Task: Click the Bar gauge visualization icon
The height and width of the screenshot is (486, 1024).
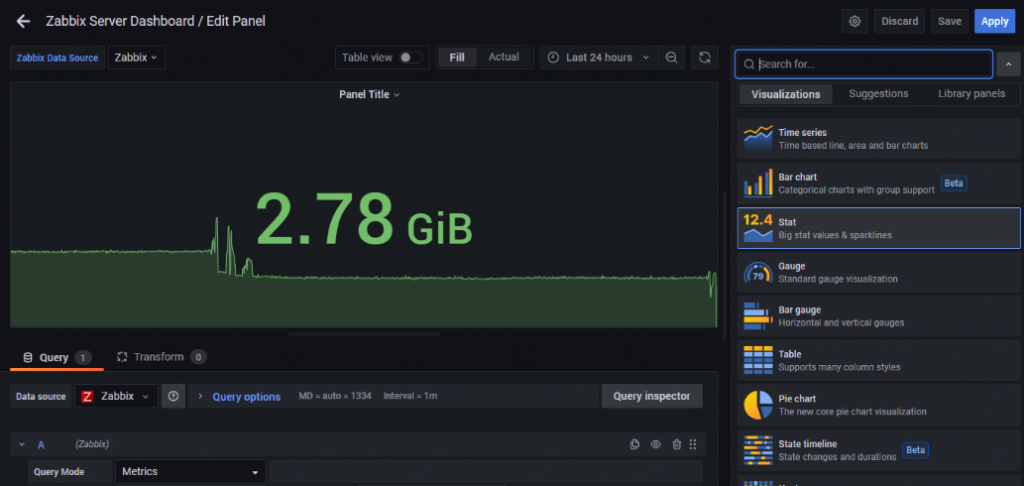Action: 758,316
